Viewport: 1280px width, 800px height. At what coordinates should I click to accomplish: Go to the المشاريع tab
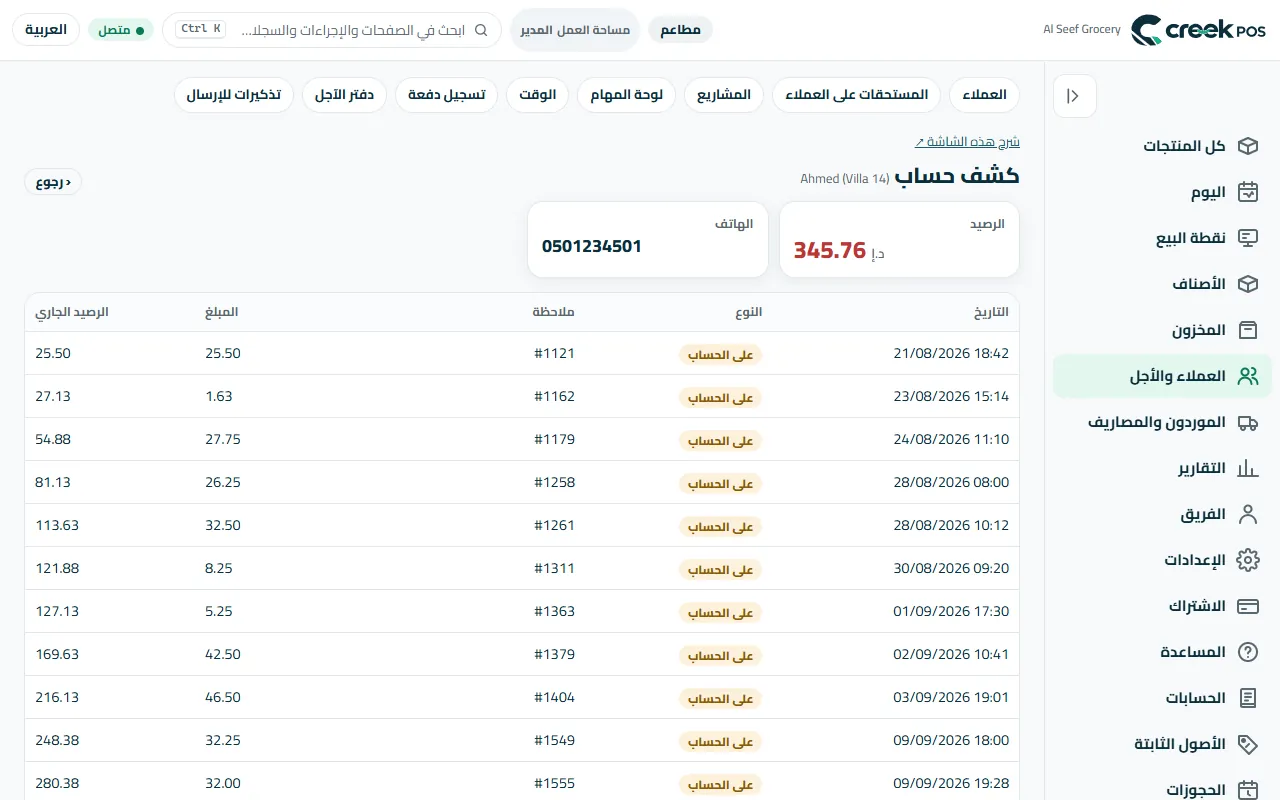click(724, 95)
